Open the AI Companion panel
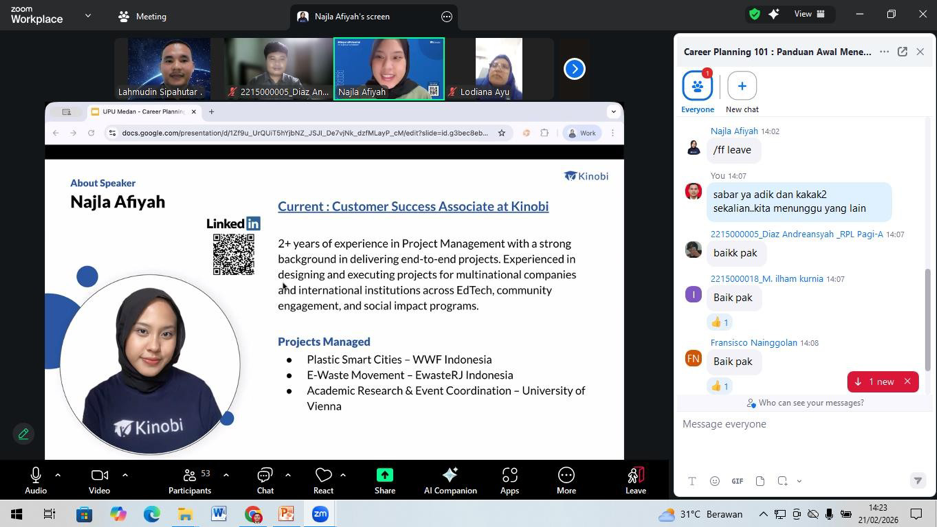The height and width of the screenshot is (527, 937). click(x=450, y=479)
